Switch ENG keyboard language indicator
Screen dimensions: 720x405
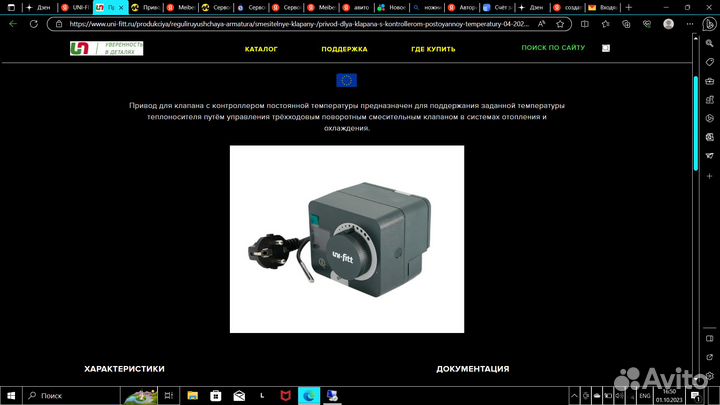point(645,395)
